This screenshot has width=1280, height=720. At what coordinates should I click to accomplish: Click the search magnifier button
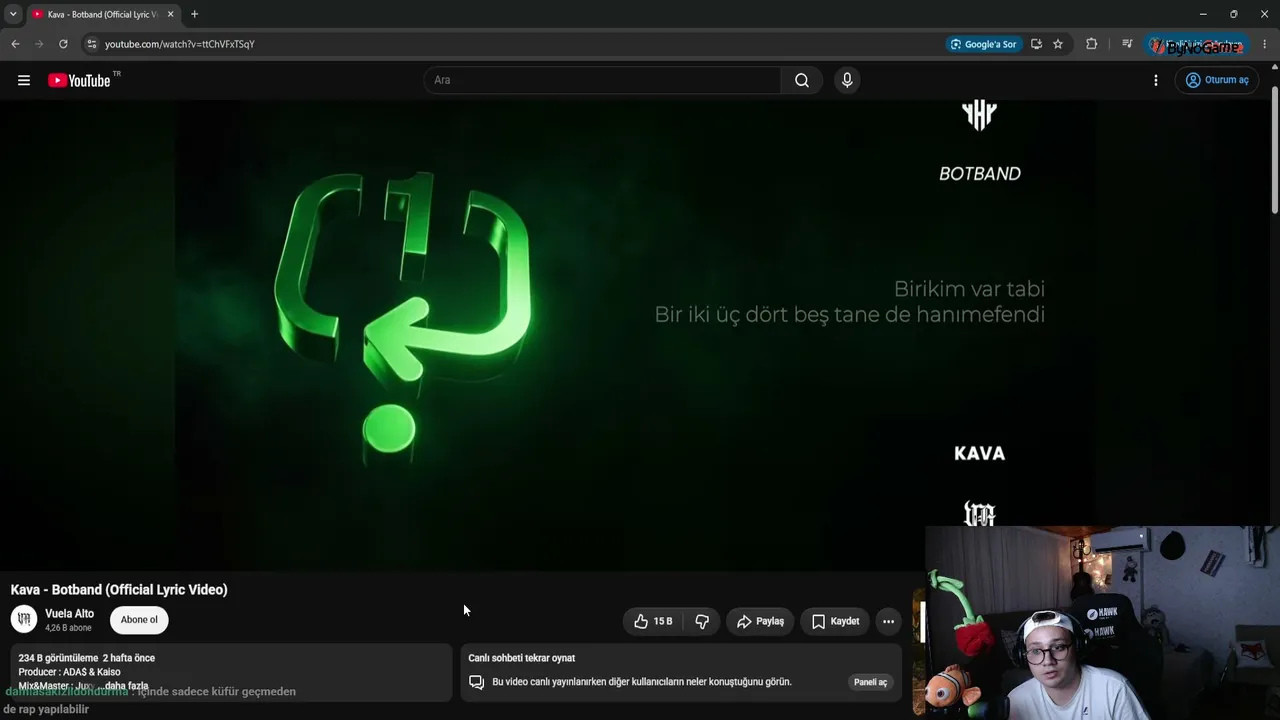[x=802, y=80]
